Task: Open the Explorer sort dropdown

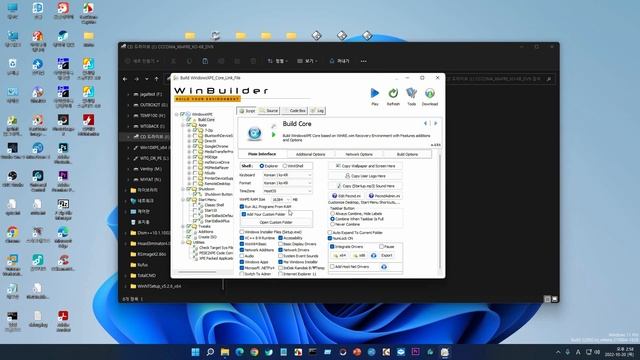Action: [277, 61]
